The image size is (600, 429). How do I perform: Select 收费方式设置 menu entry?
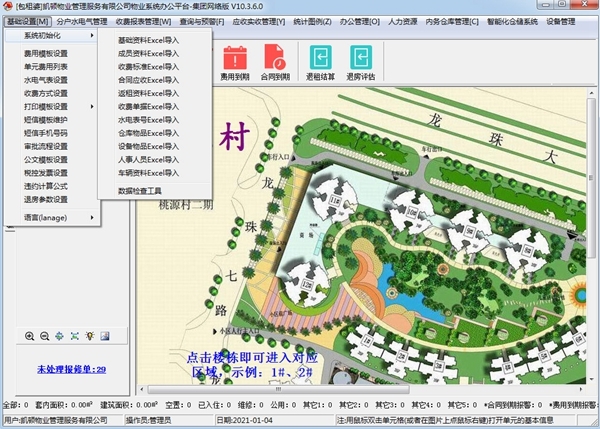[46, 93]
